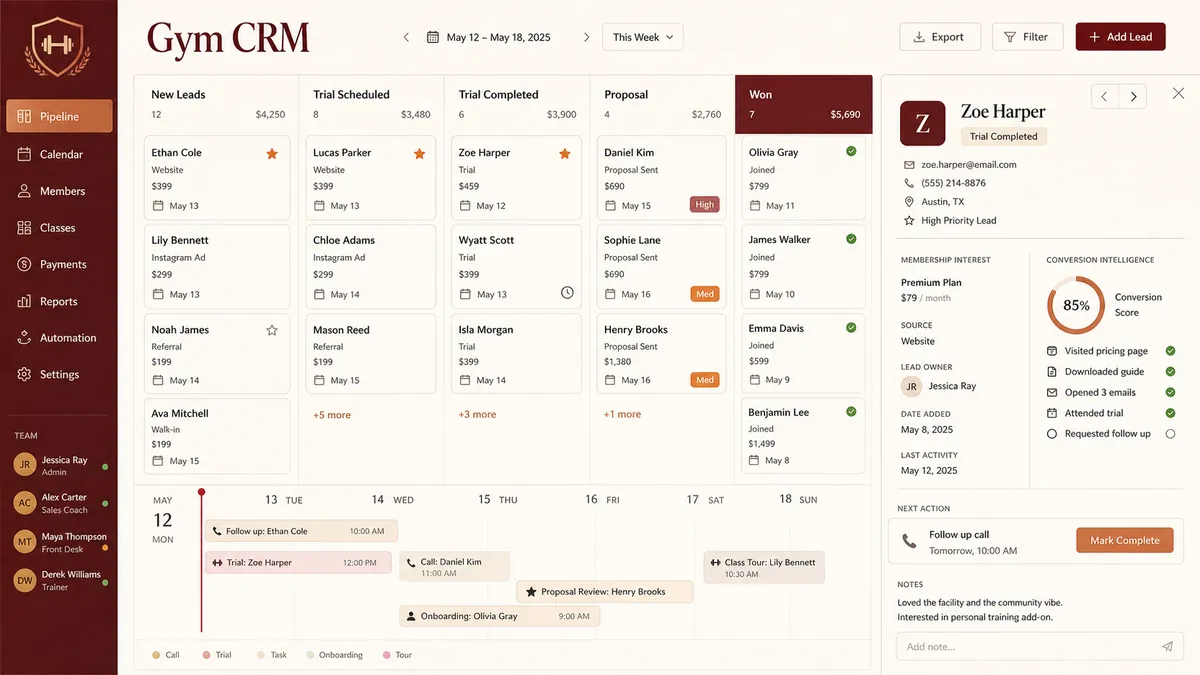Open Classes in the sidebar

click(59, 228)
